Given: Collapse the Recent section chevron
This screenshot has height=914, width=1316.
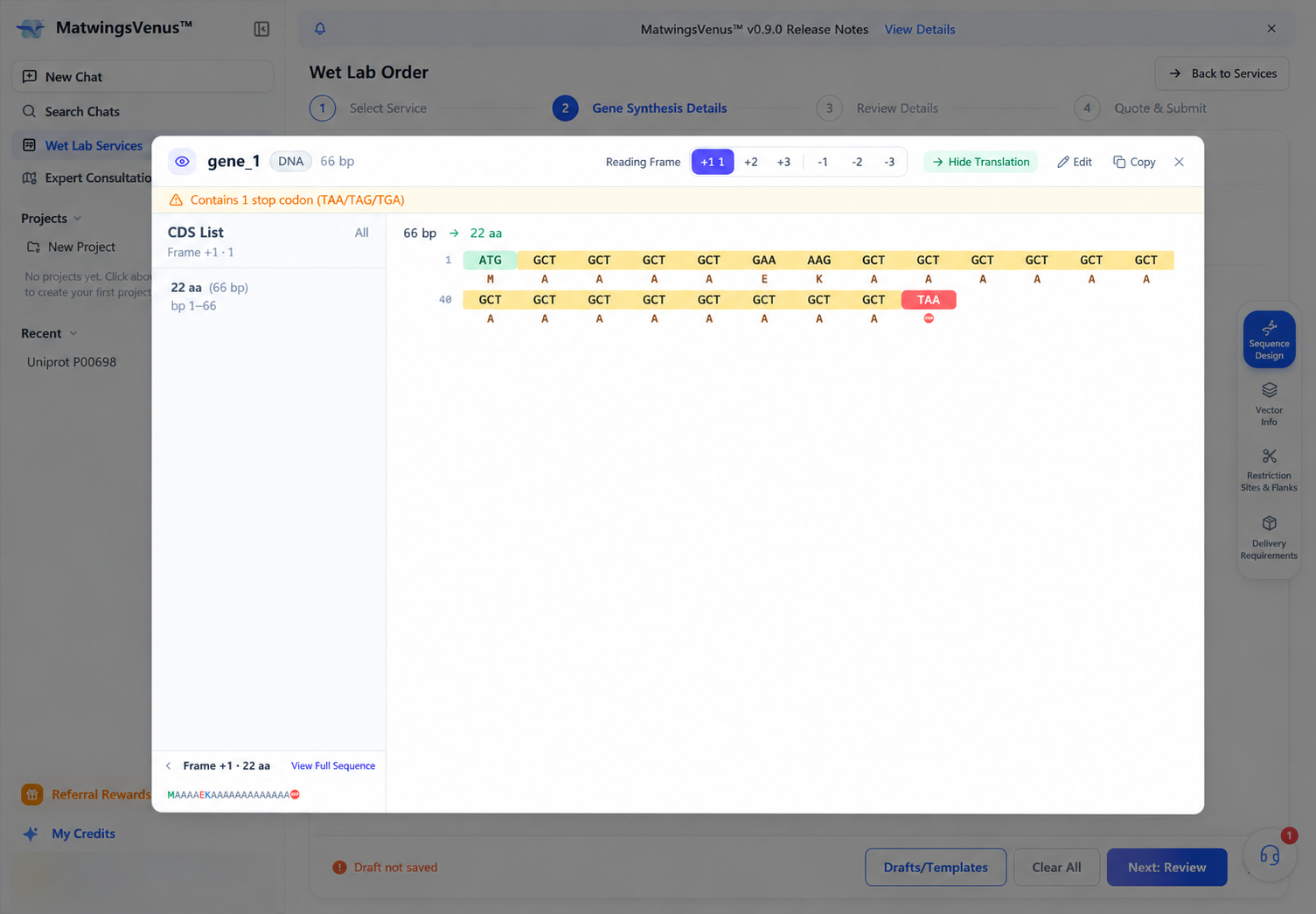Looking at the screenshot, I should (x=73, y=333).
